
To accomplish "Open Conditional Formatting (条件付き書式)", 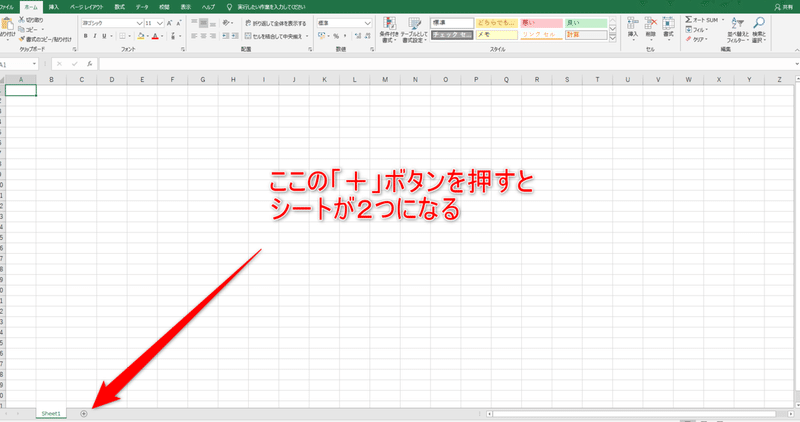I will [x=389, y=30].
